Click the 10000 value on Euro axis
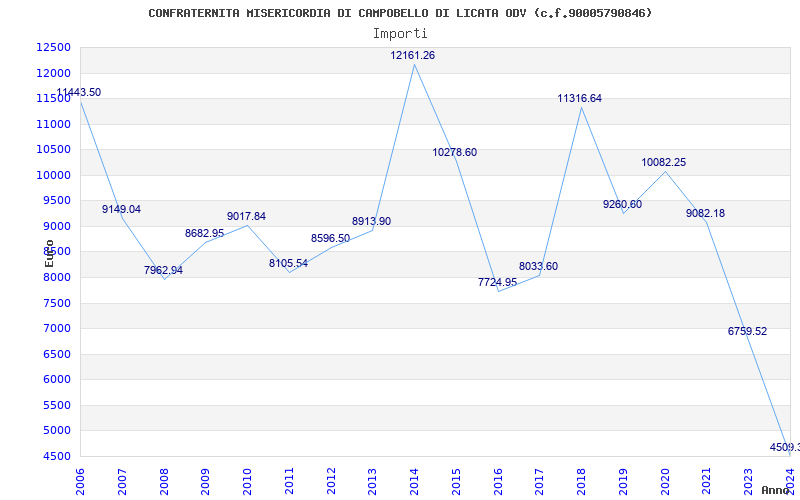This screenshot has height=500, width=800. 53,176
